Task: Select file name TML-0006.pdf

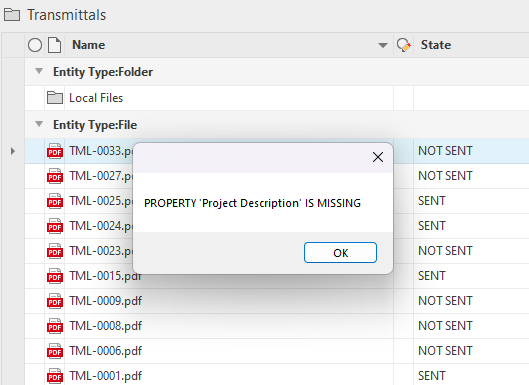Action: 106,351
